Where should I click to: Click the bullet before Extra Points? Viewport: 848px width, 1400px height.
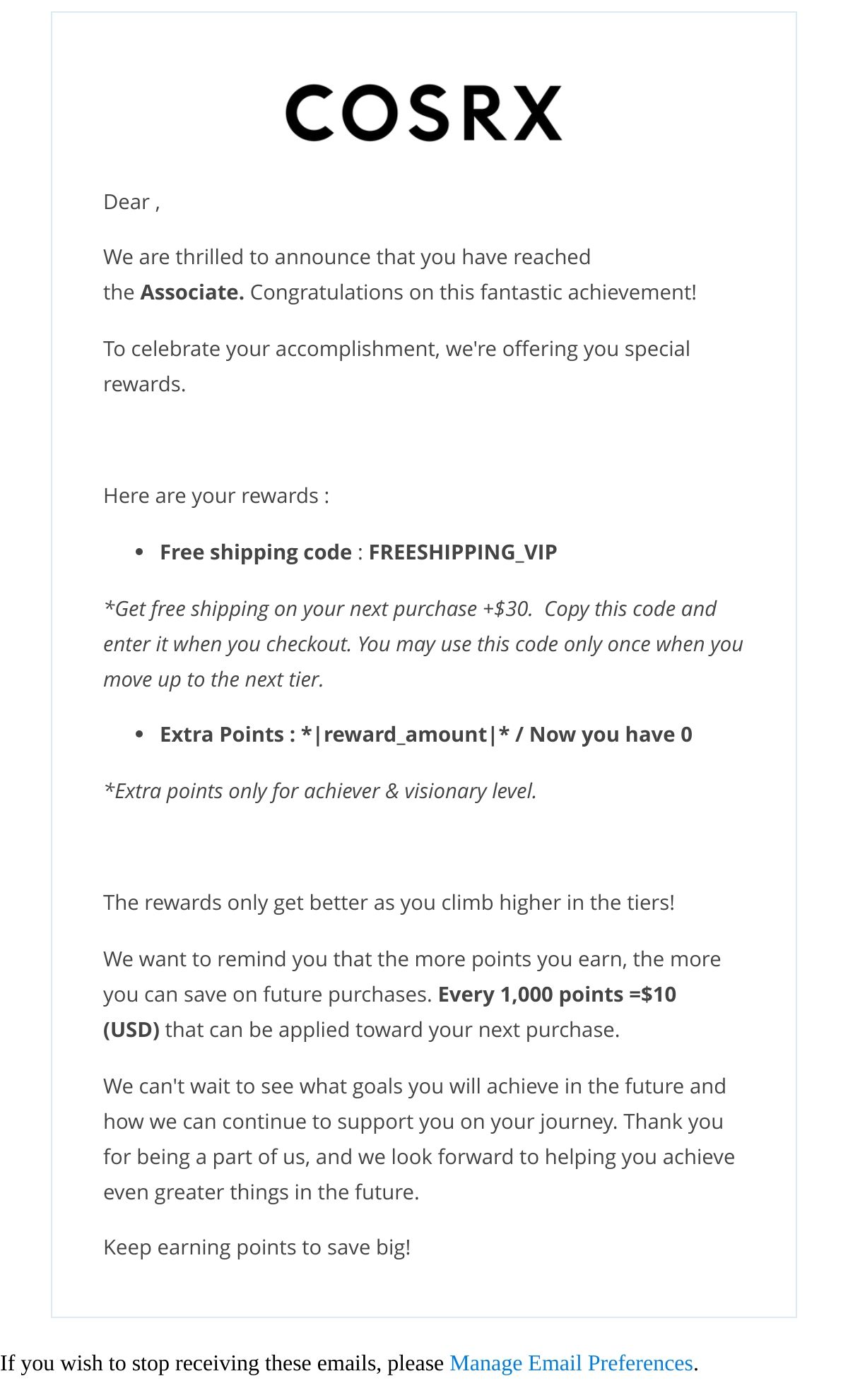(139, 735)
